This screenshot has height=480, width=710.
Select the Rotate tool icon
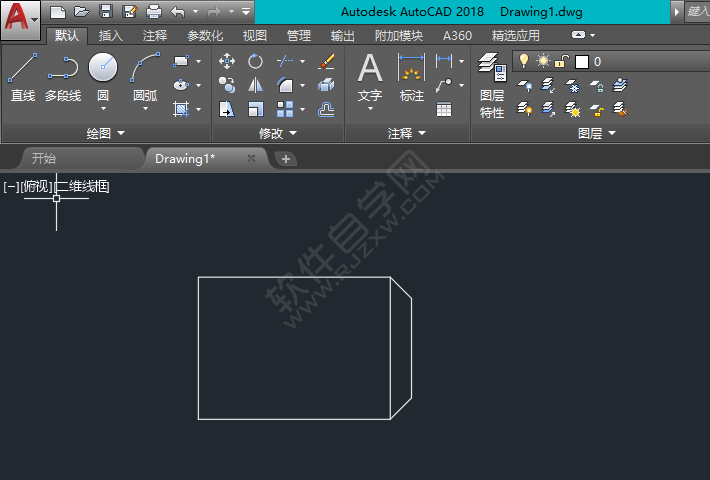click(x=255, y=61)
